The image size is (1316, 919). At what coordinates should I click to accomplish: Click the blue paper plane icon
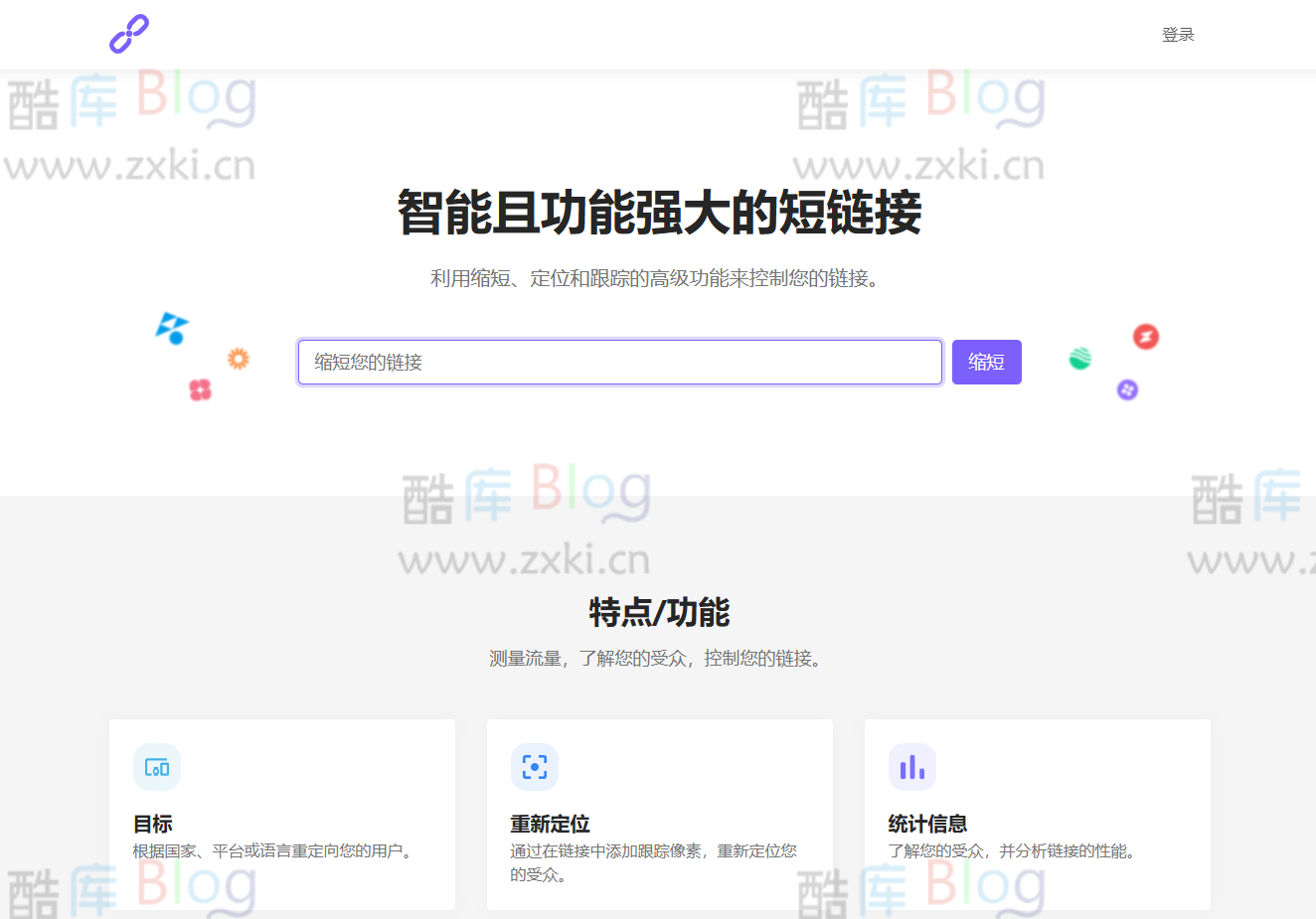[x=171, y=328]
